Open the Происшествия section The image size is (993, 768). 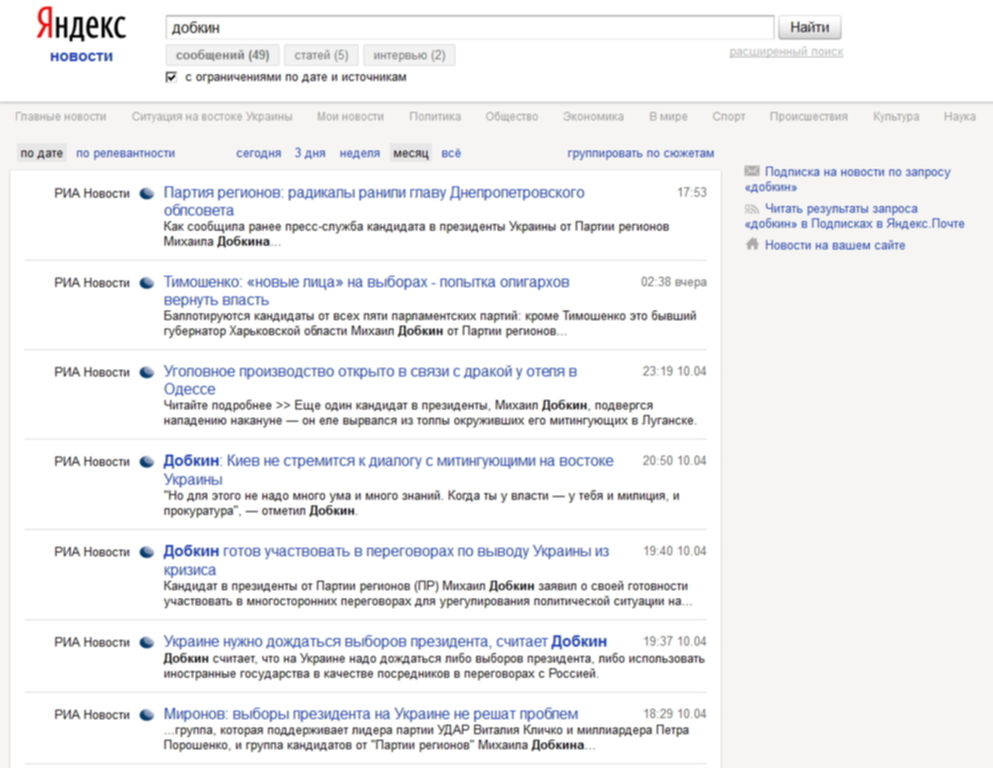click(x=809, y=116)
